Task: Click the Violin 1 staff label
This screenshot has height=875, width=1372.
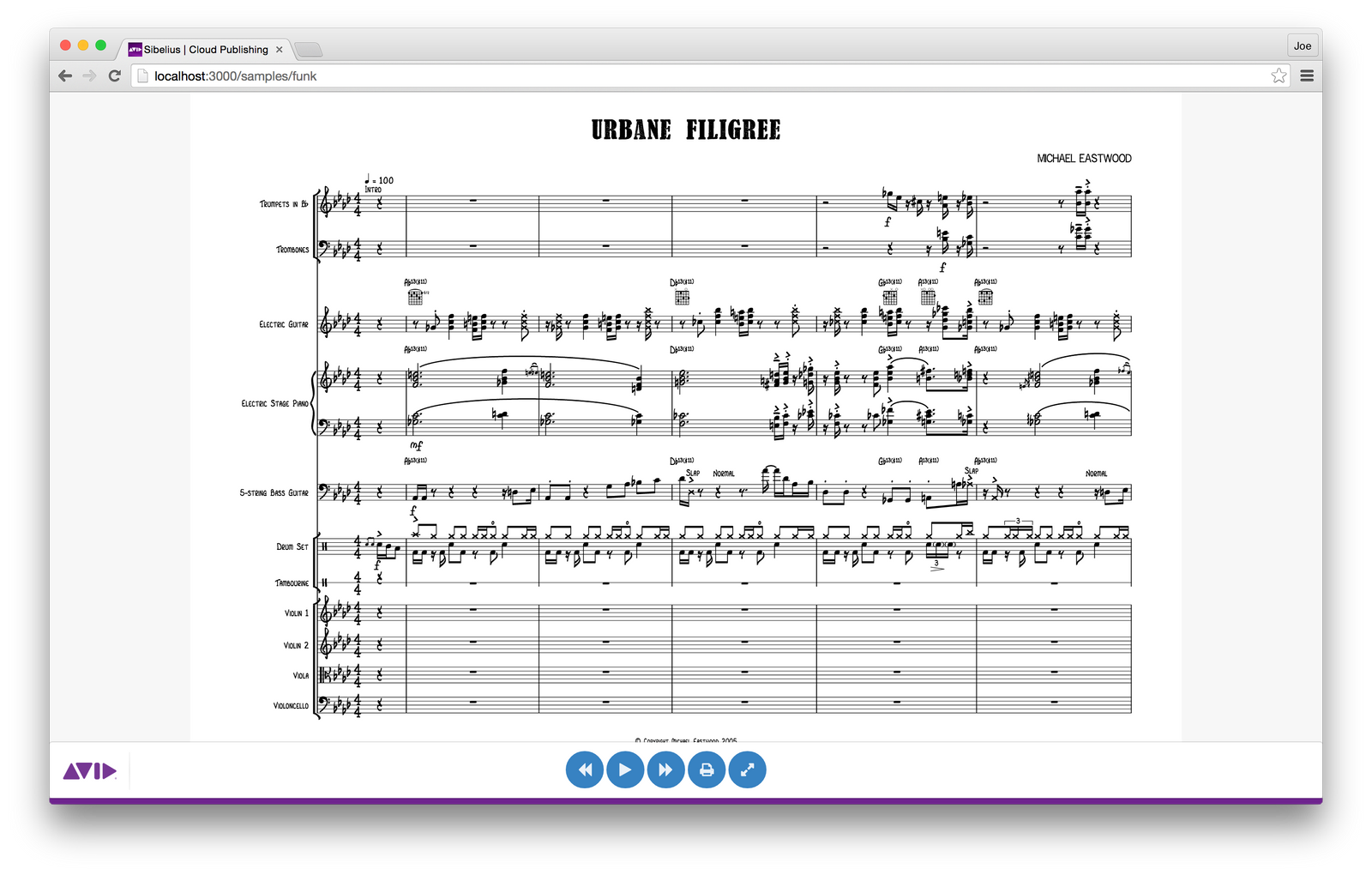Action: point(297,613)
